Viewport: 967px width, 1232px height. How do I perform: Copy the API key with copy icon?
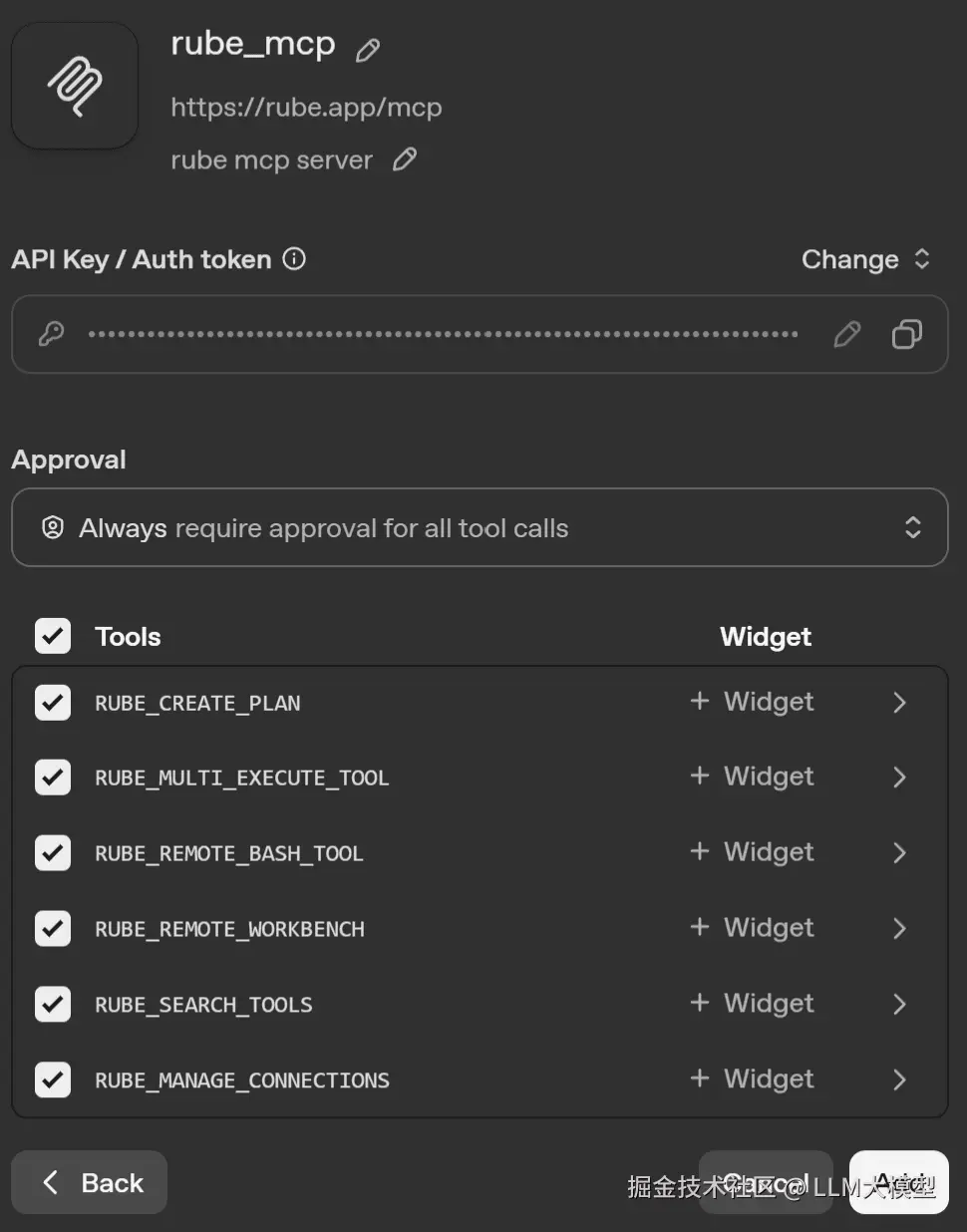[x=906, y=335]
